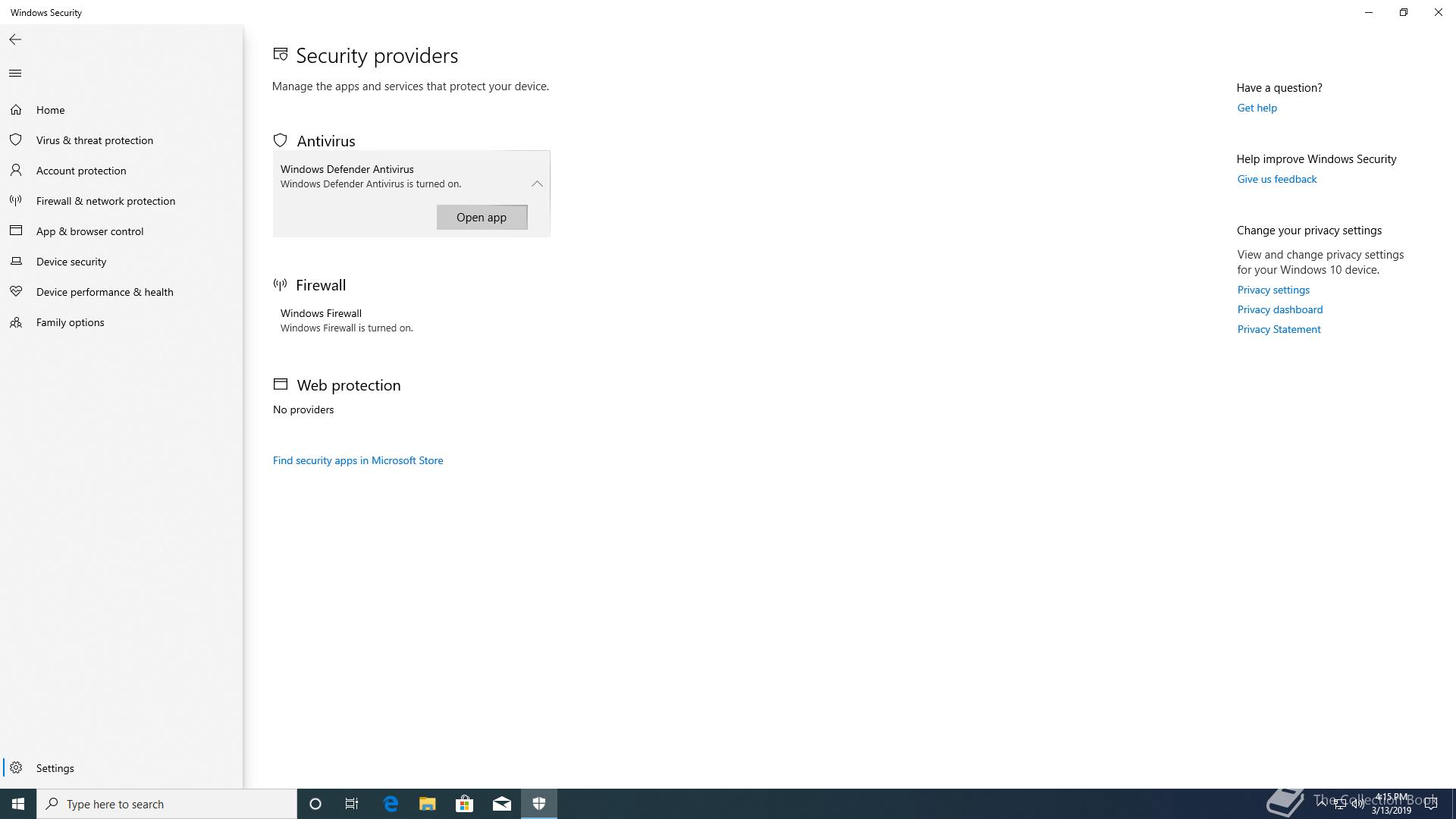Click the Settings gear icon
Image resolution: width=1456 pixels, height=819 pixels.
[x=16, y=768]
